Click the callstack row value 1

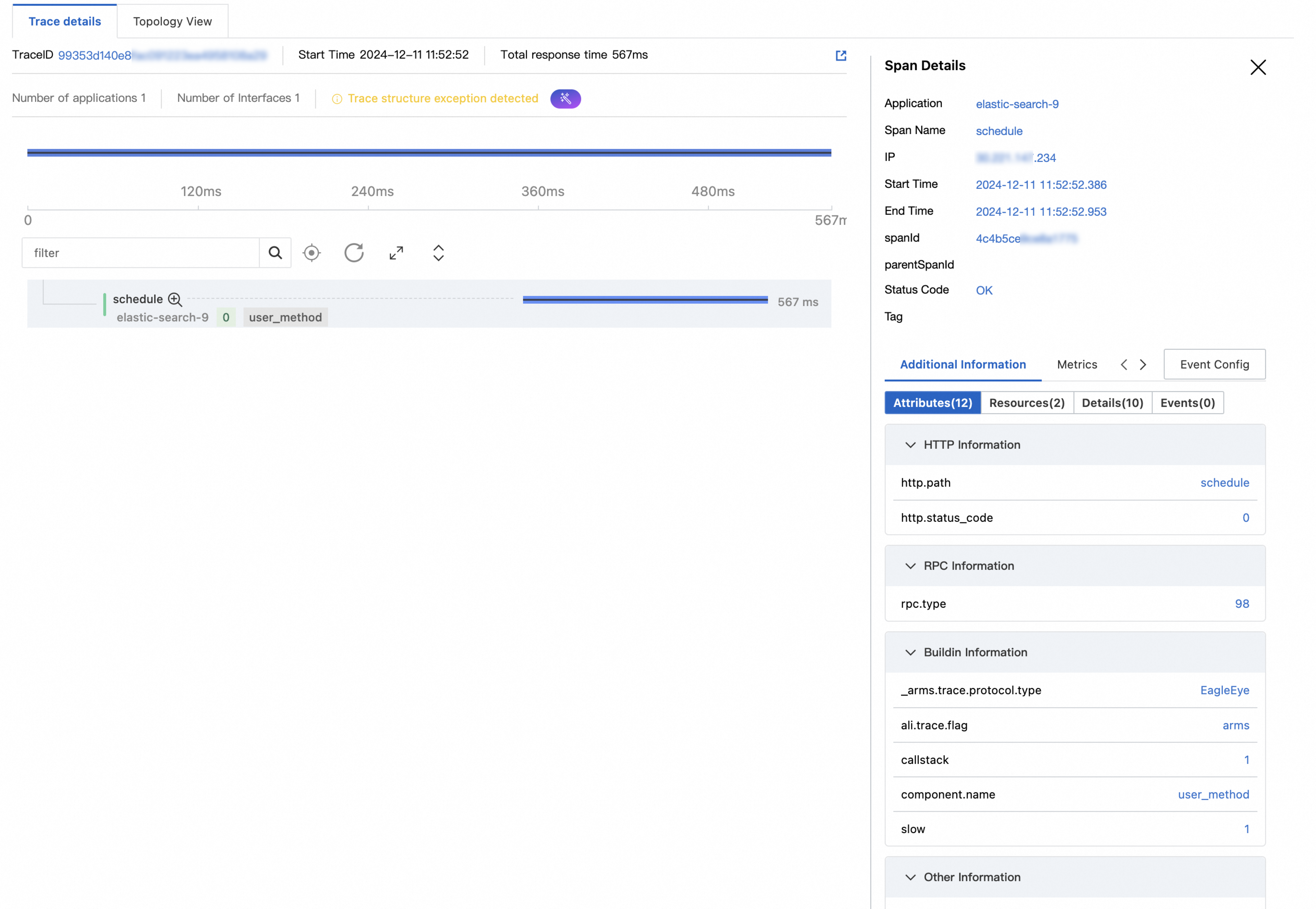(x=1247, y=760)
